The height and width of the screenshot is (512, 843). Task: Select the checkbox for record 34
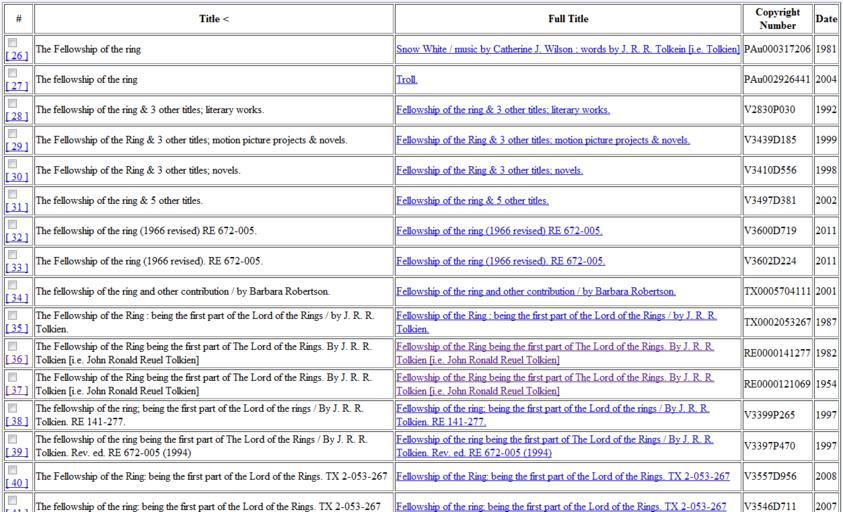(12, 285)
